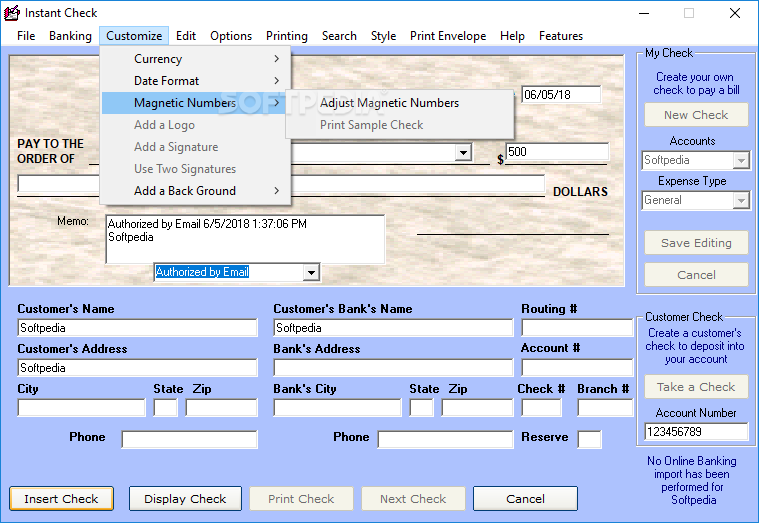Open the Print Envelope menu

448,36
